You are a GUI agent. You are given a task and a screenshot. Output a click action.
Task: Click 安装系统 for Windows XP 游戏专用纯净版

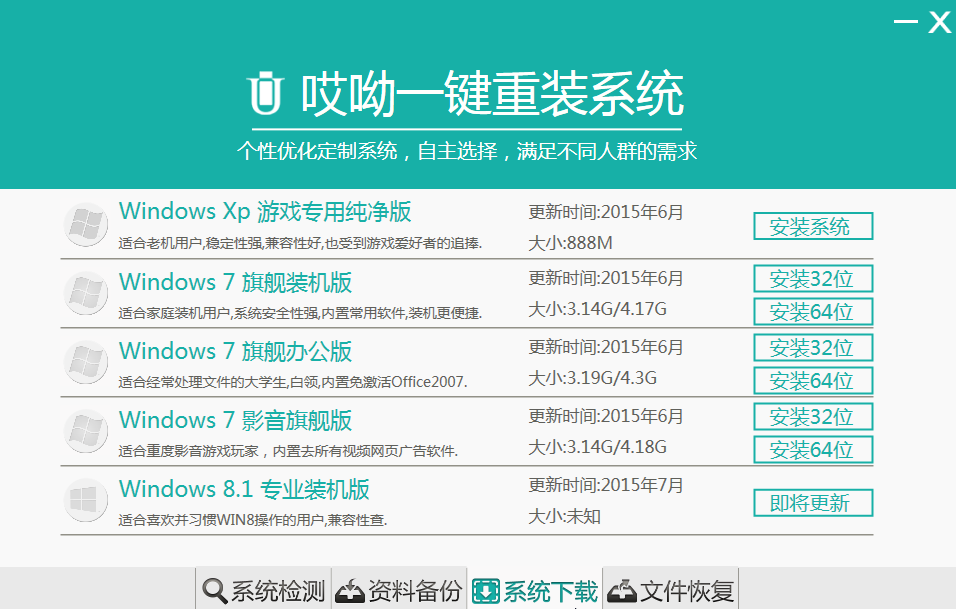(x=812, y=226)
